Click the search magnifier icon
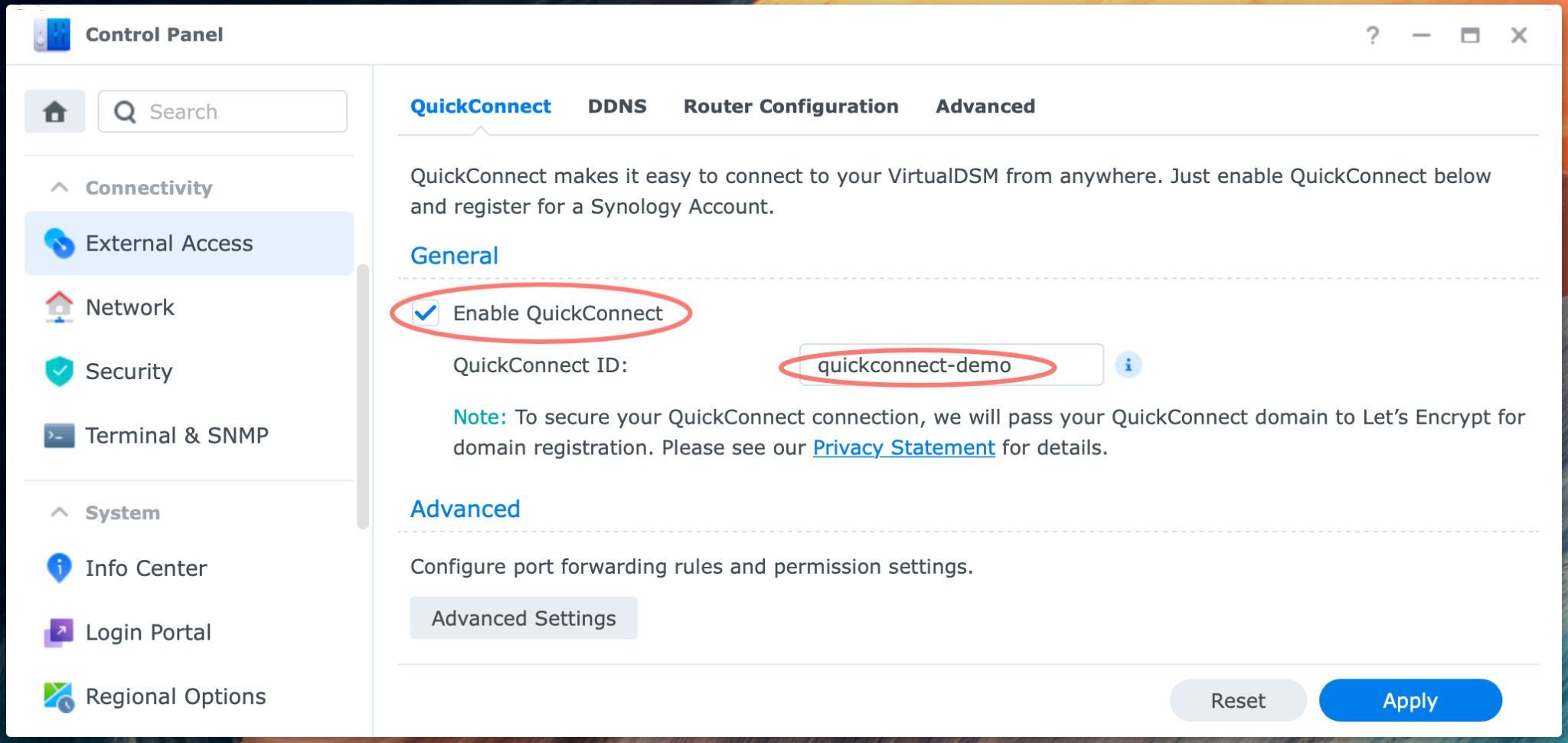The width and height of the screenshot is (1568, 743). click(126, 111)
